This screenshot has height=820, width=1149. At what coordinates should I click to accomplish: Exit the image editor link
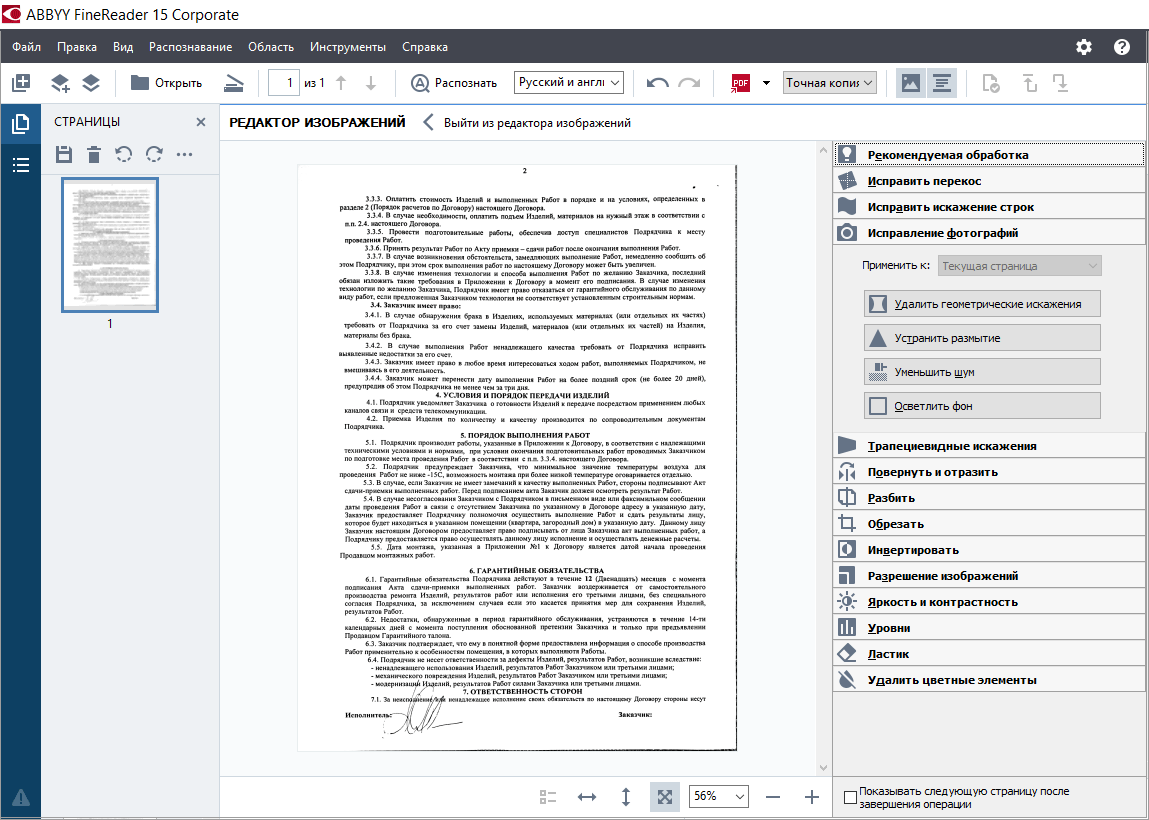528,123
